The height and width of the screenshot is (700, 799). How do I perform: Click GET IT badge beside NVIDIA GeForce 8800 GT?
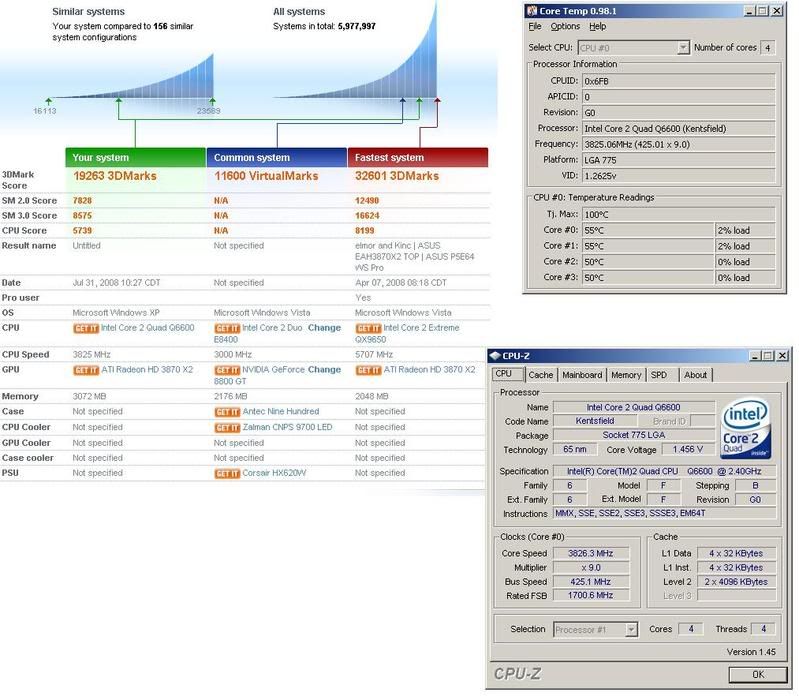click(x=227, y=370)
